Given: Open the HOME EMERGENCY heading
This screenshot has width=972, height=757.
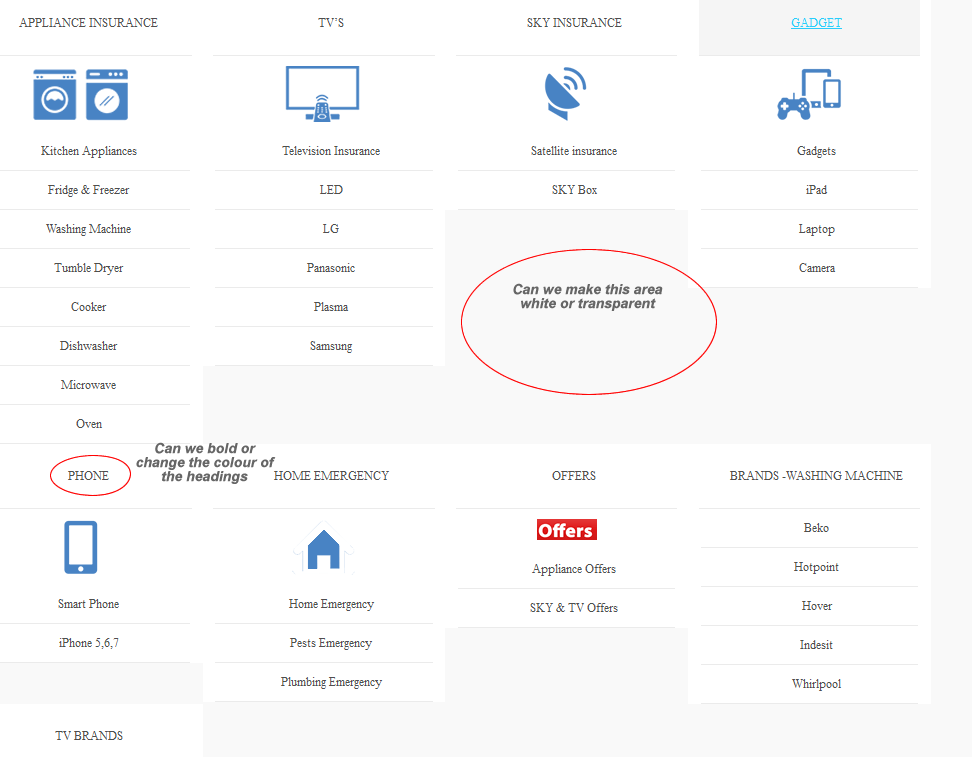Looking at the screenshot, I should point(331,476).
